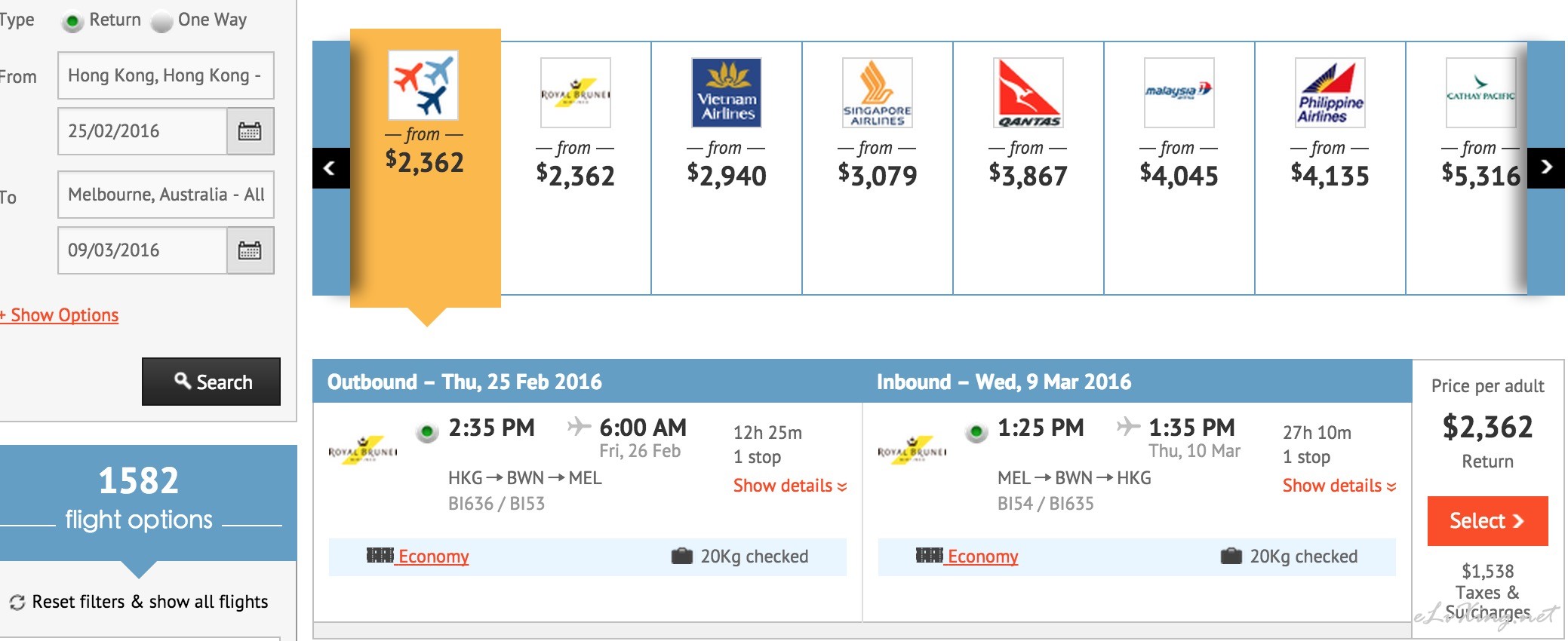Select the Return trip type radio
Viewport: 1568px width, 641px height.
(72, 21)
